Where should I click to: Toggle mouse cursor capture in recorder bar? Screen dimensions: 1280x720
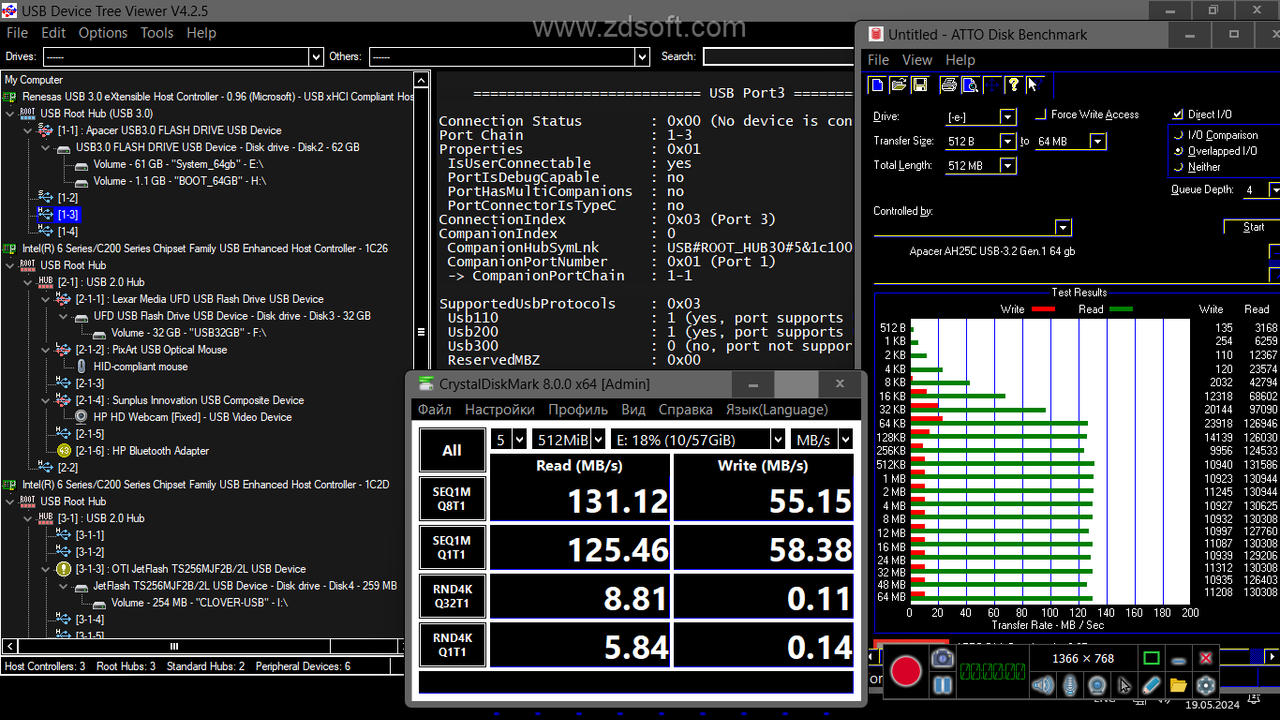1124,685
